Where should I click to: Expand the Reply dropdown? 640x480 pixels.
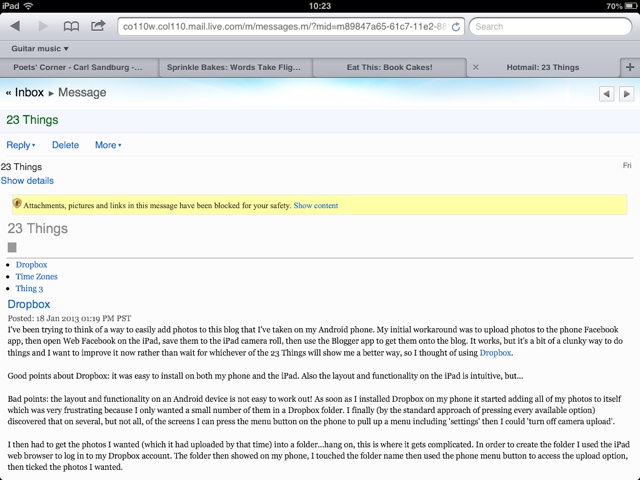[x=20, y=145]
